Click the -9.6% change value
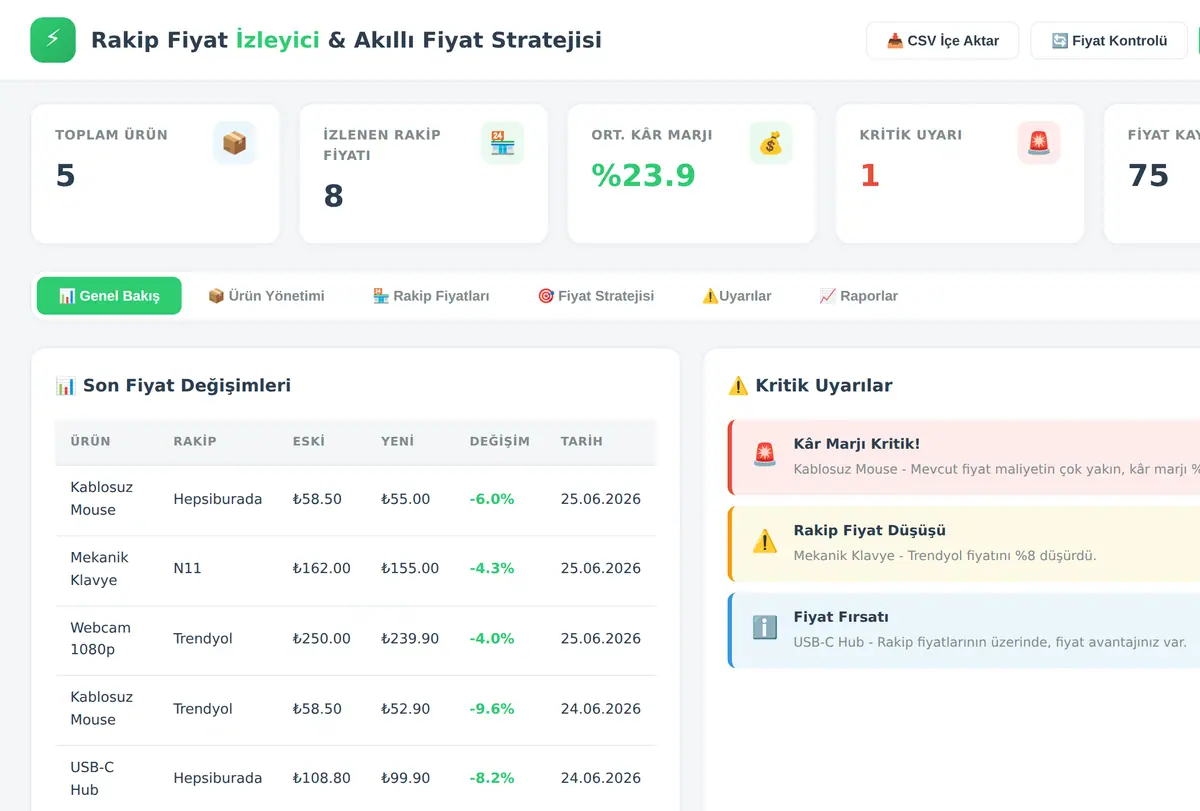This screenshot has width=1200, height=811. 492,709
